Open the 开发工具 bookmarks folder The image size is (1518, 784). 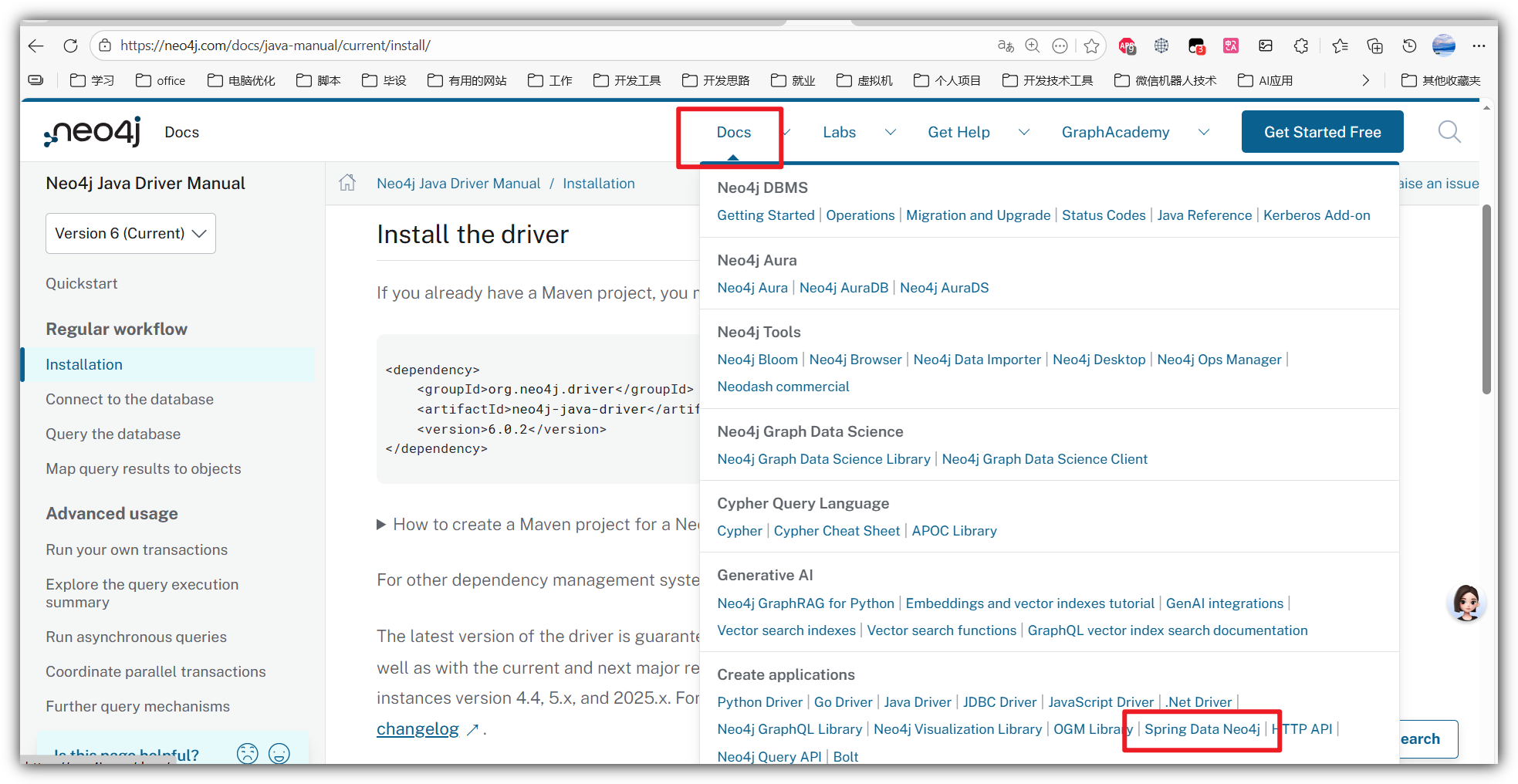coord(627,80)
